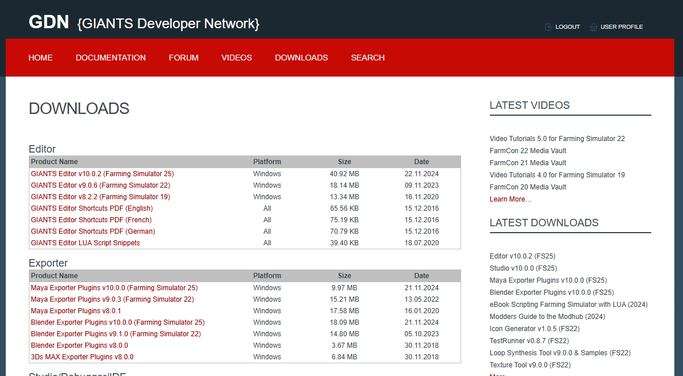Screen dimensions: 683x376
Task: Download GIANTS Editor LUA Script Snippets
Action: click(x=85, y=243)
